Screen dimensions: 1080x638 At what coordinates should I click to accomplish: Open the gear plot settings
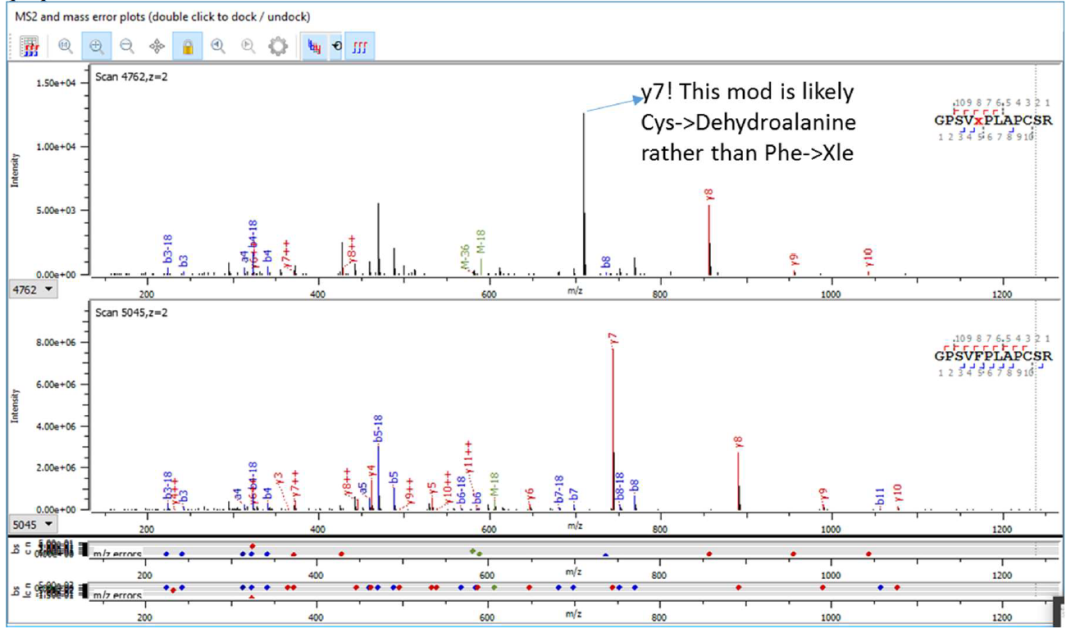(x=278, y=46)
